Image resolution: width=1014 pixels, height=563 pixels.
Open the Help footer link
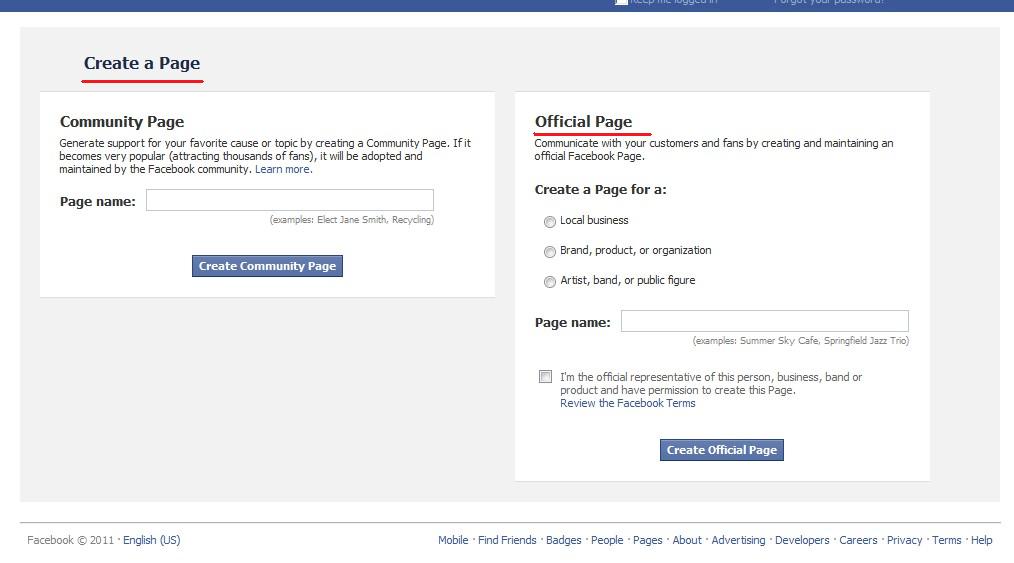point(981,540)
